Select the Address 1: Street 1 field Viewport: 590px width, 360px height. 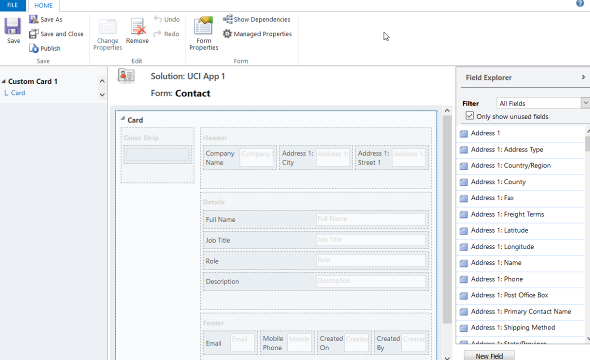click(x=392, y=158)
